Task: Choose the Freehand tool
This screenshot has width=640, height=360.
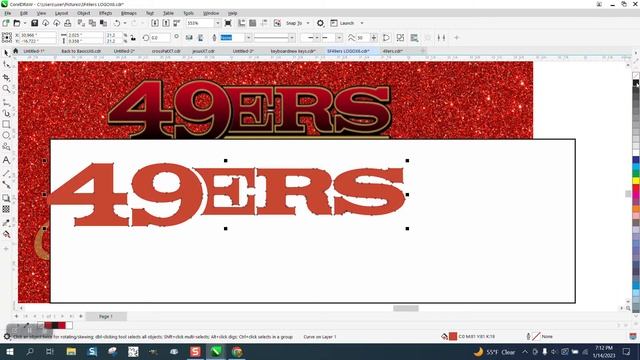Action: (x=6, y=102)
